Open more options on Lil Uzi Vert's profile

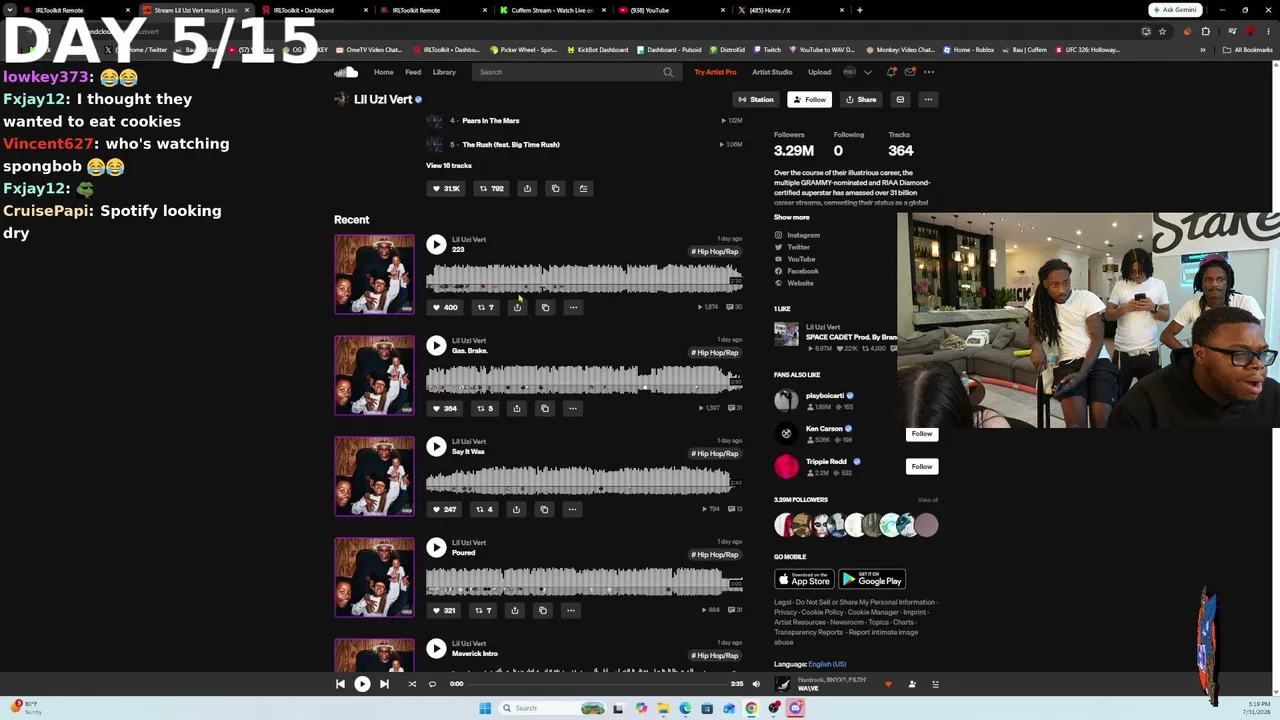pyautogui.click(x=928, y=100)
